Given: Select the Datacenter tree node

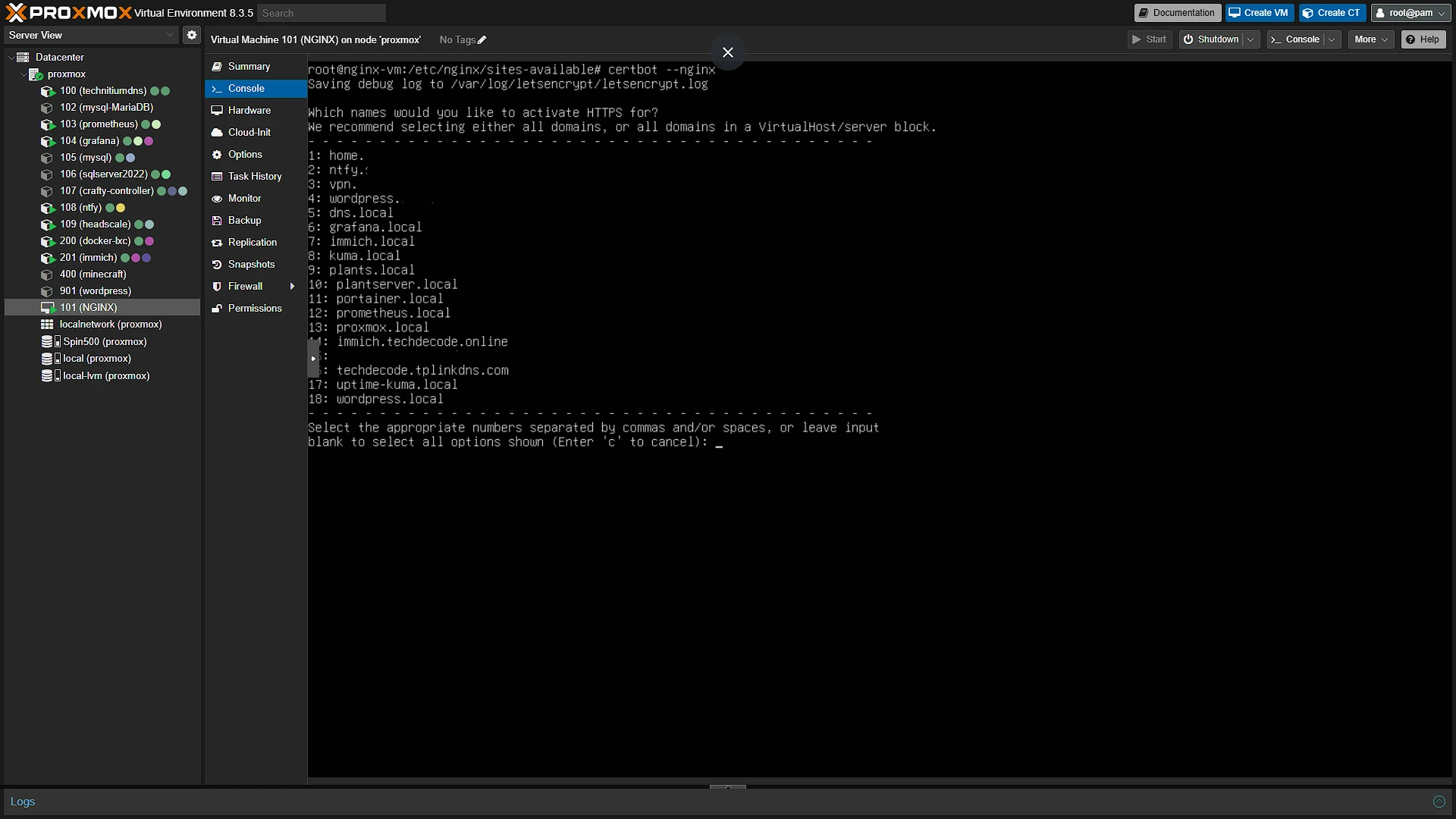Looking at the screenshot, I should click(59, 57).
